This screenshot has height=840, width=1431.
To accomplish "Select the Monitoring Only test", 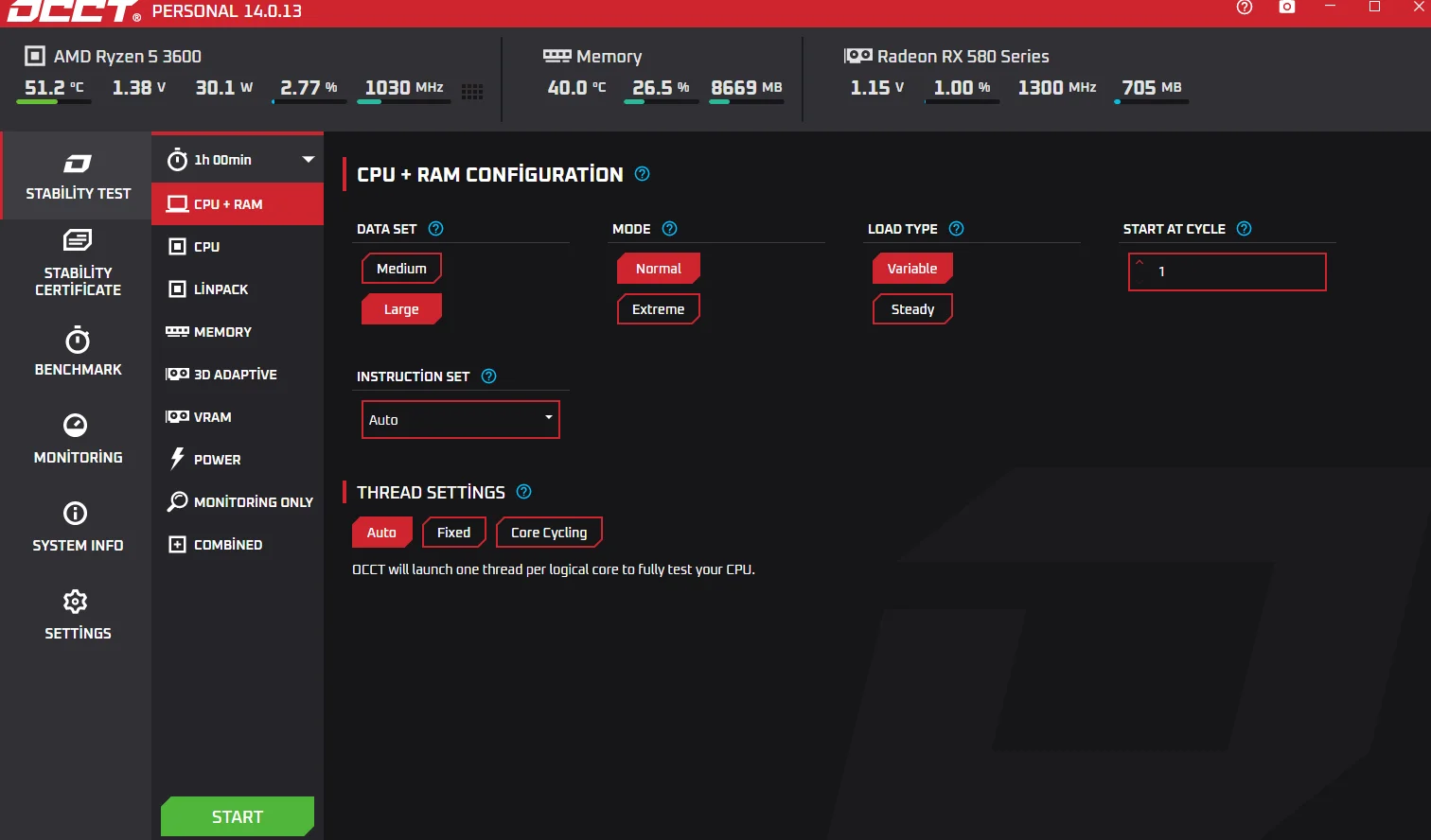I will click(x=238, y=502).
